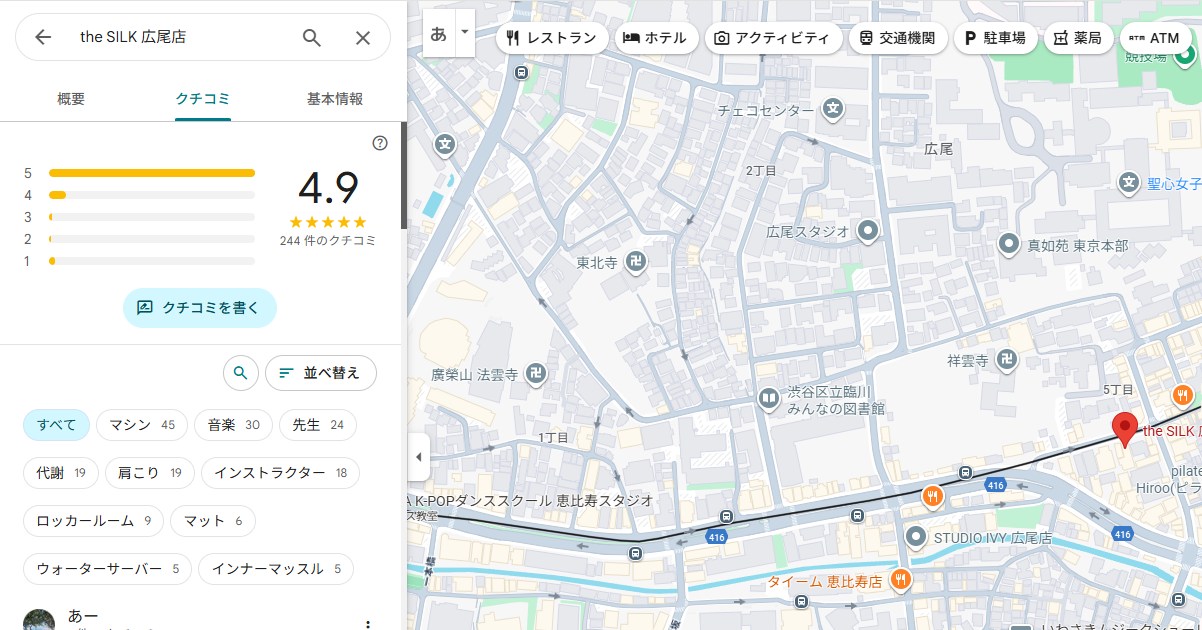This screenshot has height=630, width=1202.
Task: Filter map by レストラン button
Action: (x=552, y=38)
